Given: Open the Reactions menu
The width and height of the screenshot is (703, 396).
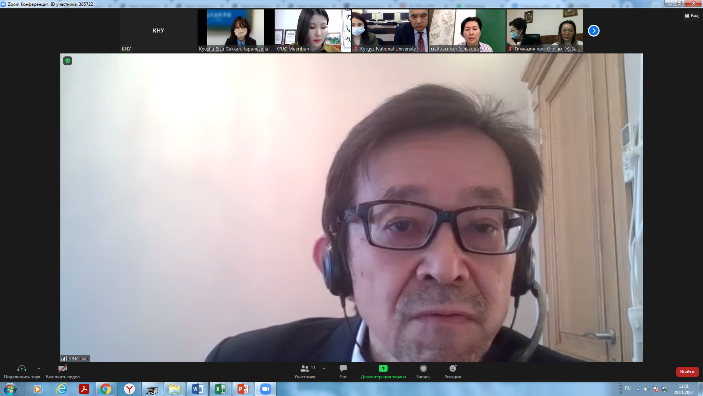Looking at the screenshot, I should point(453,371).
